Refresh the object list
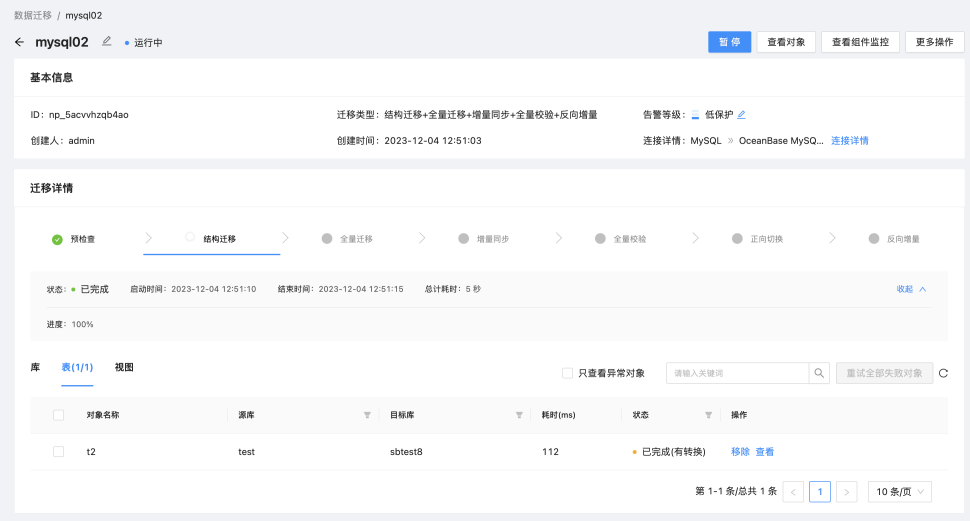970x521 pixels. coord(943,373)
